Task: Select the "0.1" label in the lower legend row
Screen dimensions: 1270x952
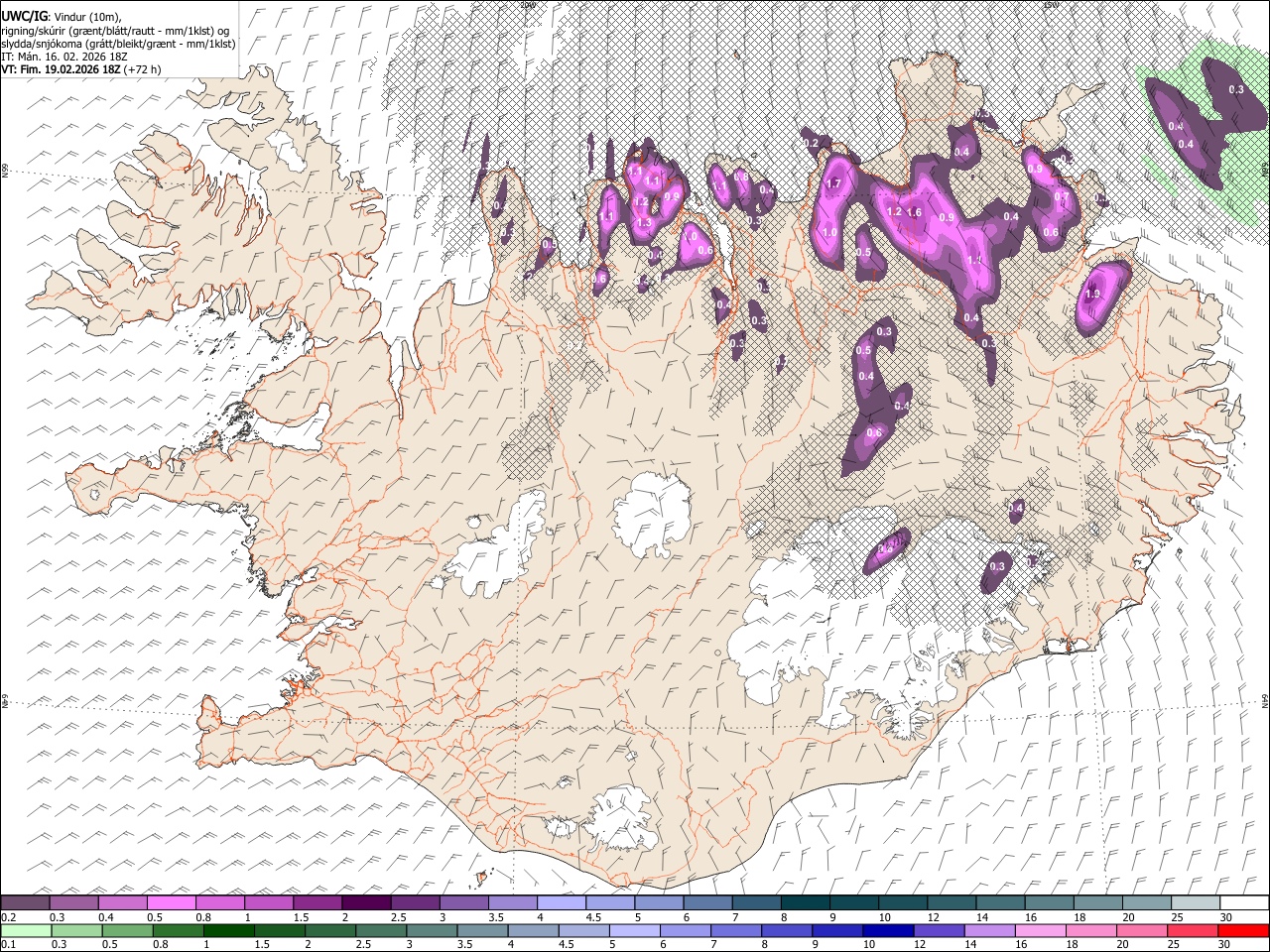Action: click(9, 944)
